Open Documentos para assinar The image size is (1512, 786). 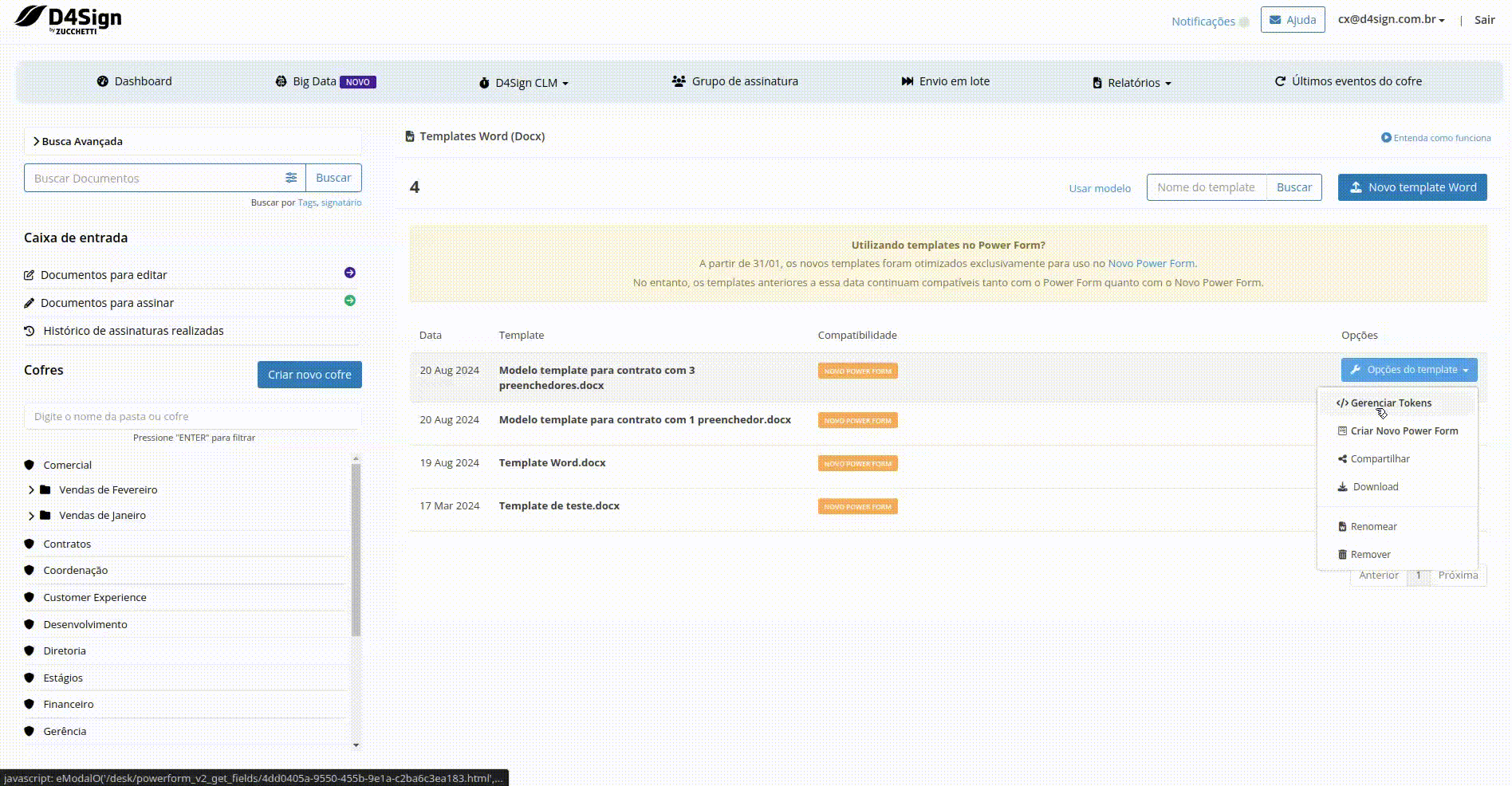(107, 303)
